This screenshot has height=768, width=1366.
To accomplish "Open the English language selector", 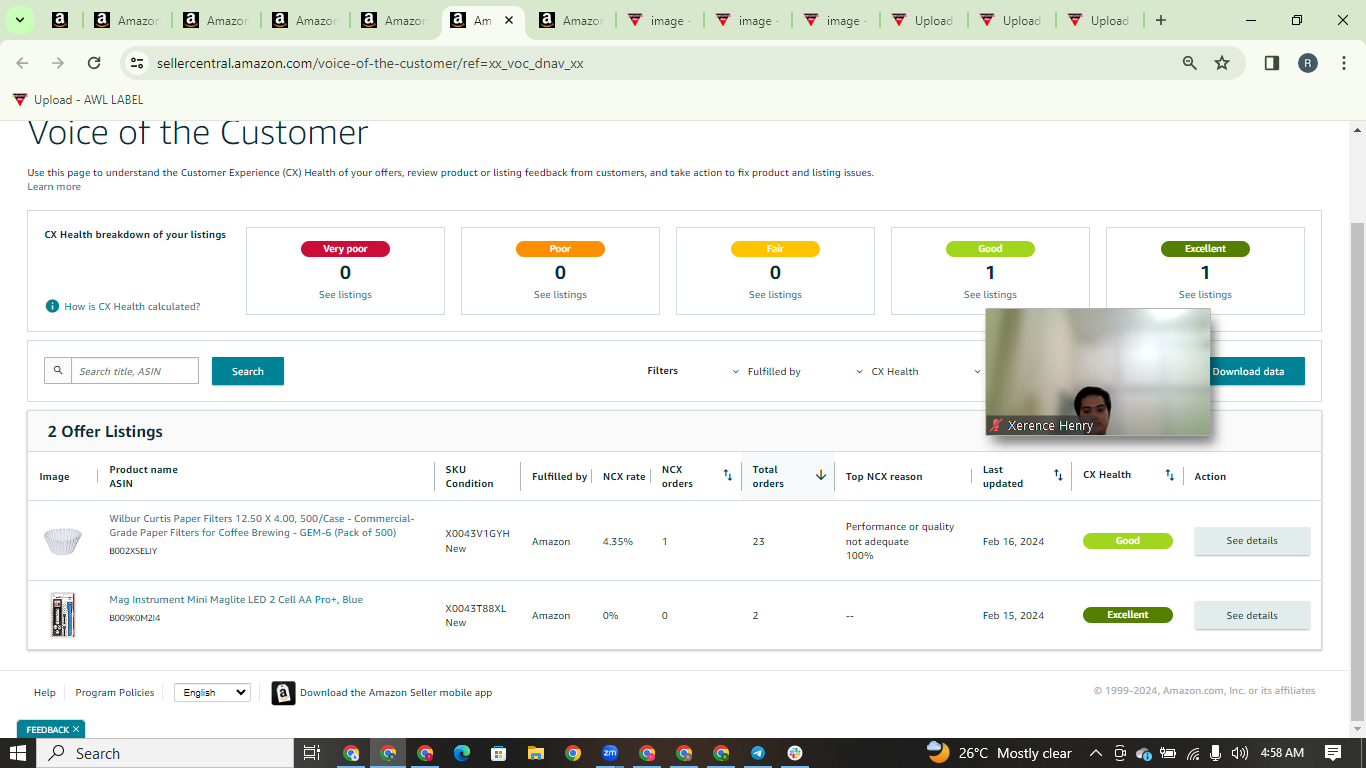I will 212,692.
